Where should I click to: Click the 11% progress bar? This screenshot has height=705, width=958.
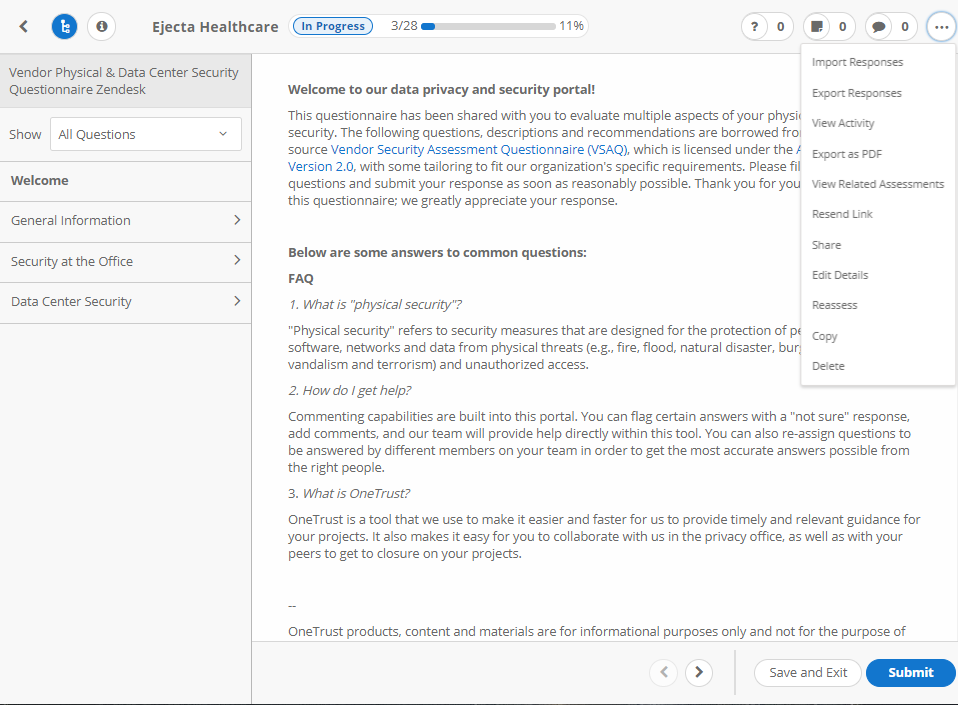490,26
